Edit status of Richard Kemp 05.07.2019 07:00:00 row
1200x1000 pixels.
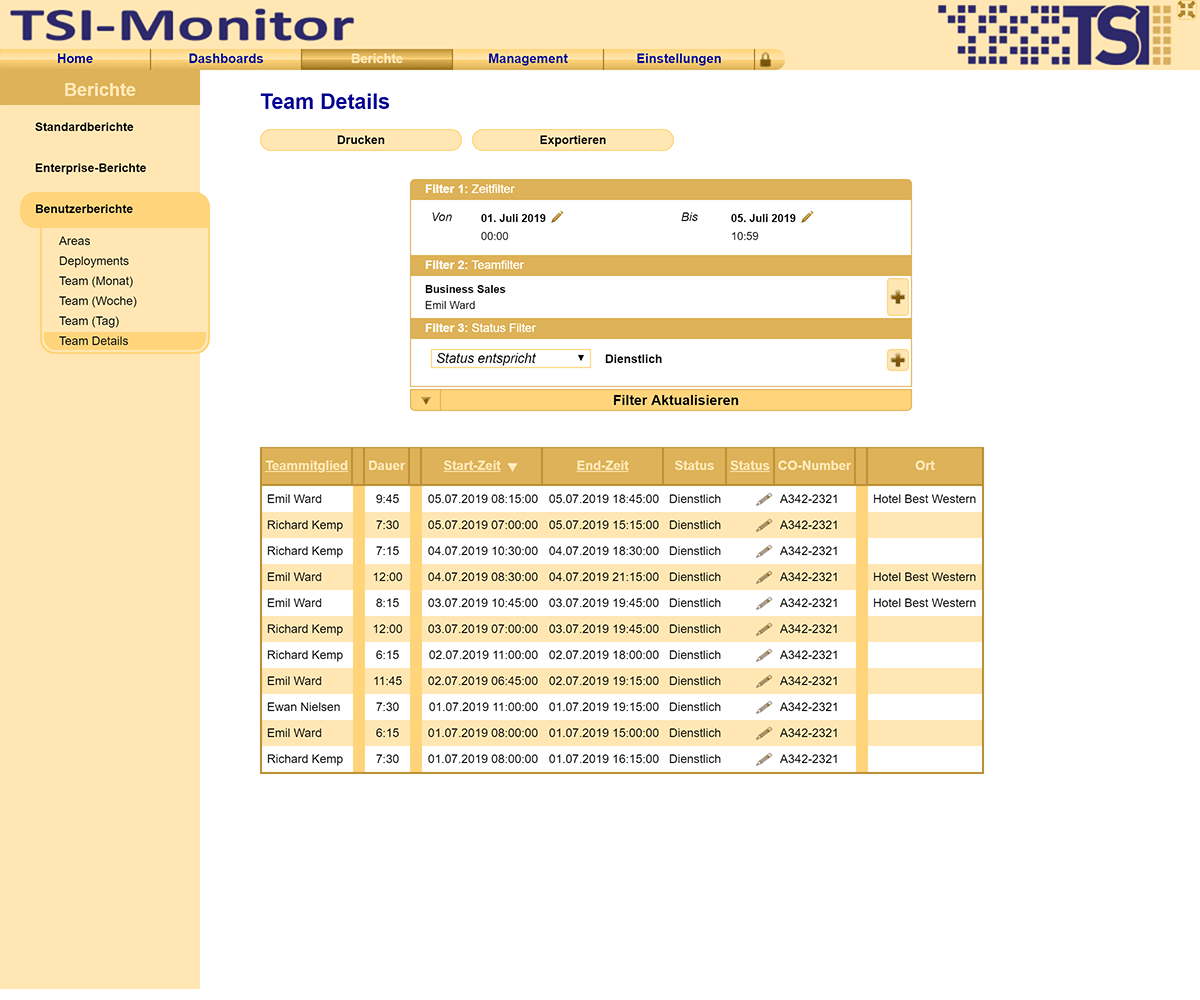(764, 525)
